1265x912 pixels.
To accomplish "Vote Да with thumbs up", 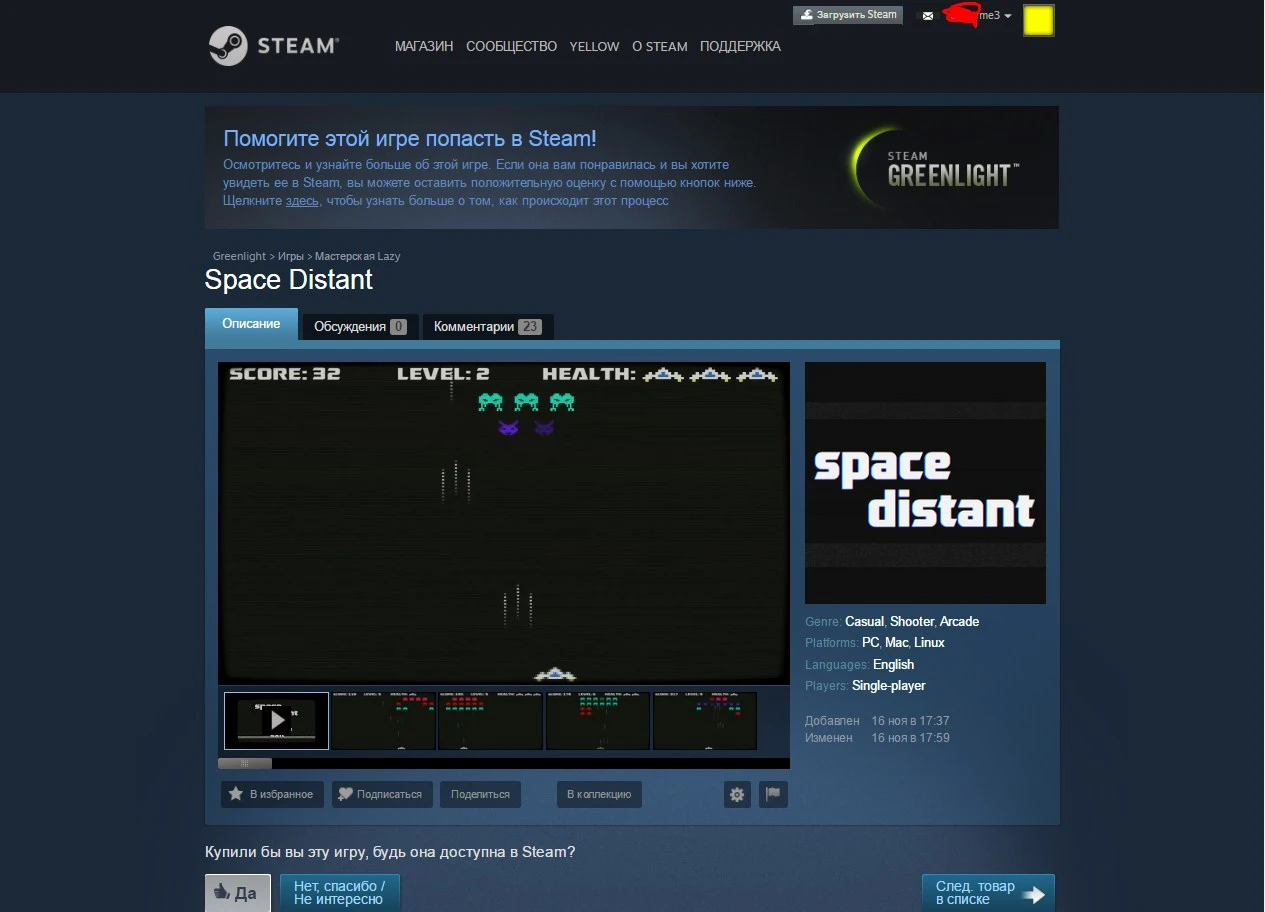I will [x=238, y=893].
